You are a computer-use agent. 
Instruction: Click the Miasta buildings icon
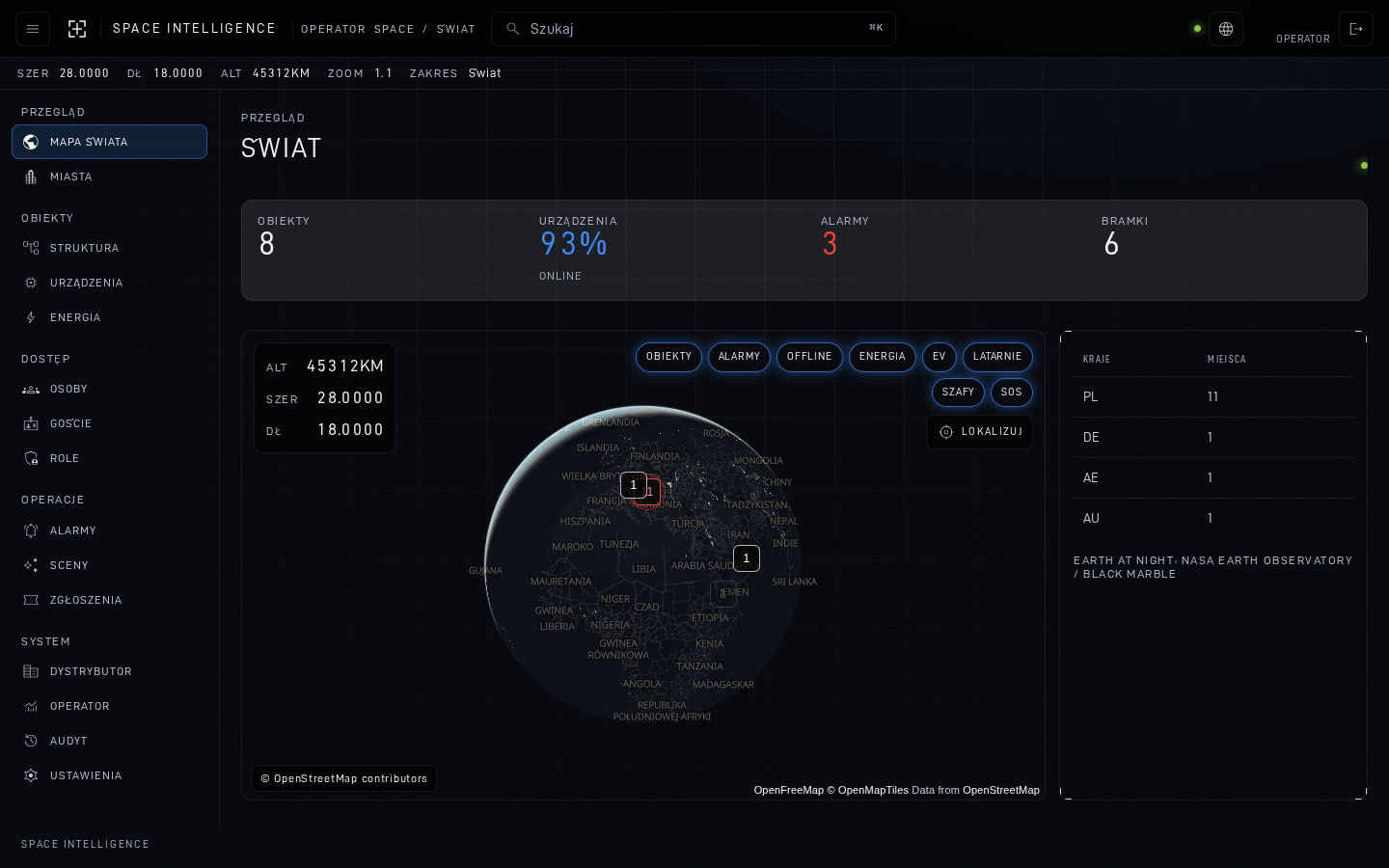click(31, 176)
